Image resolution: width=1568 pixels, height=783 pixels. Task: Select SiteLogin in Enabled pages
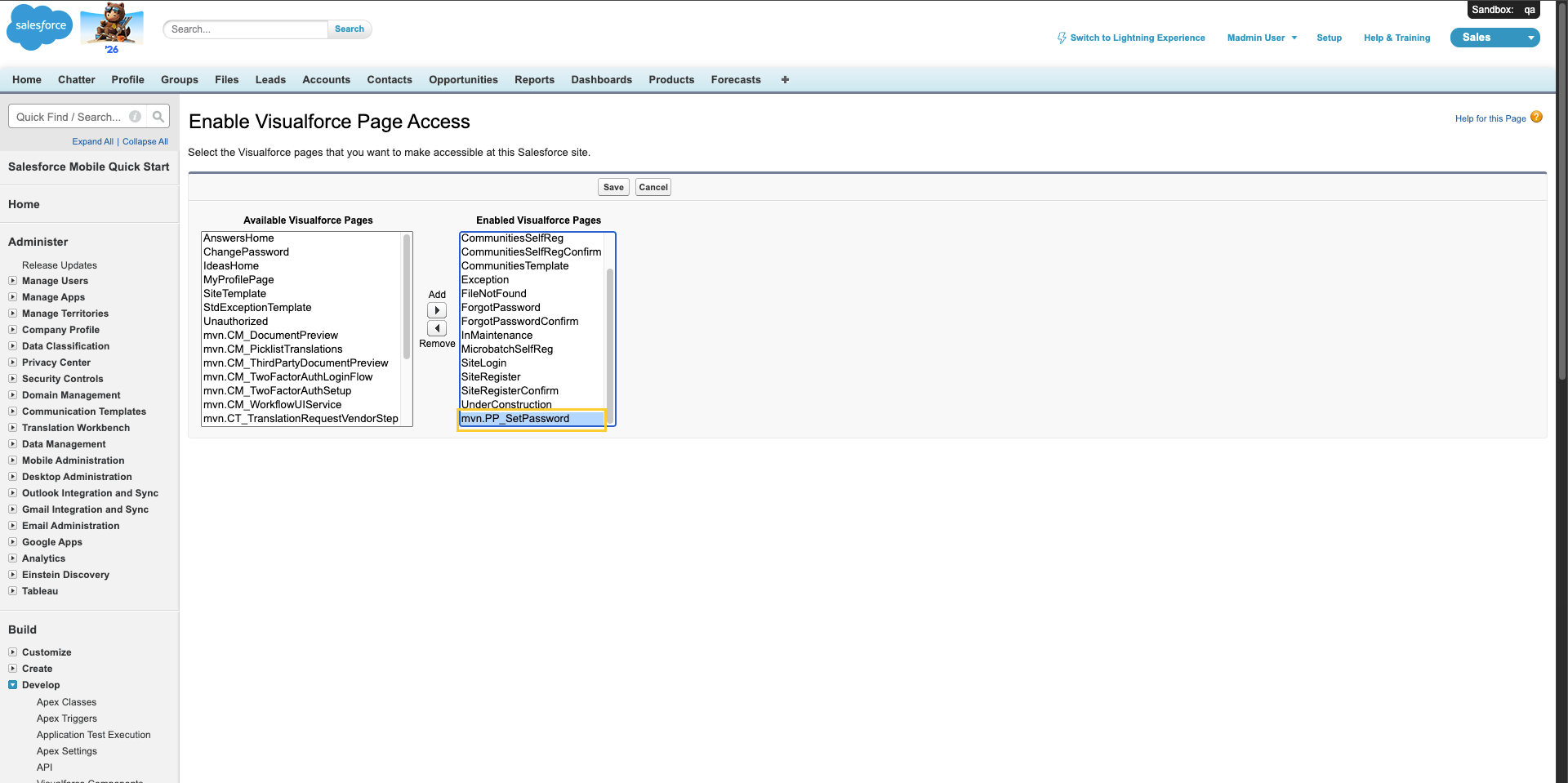532,363
